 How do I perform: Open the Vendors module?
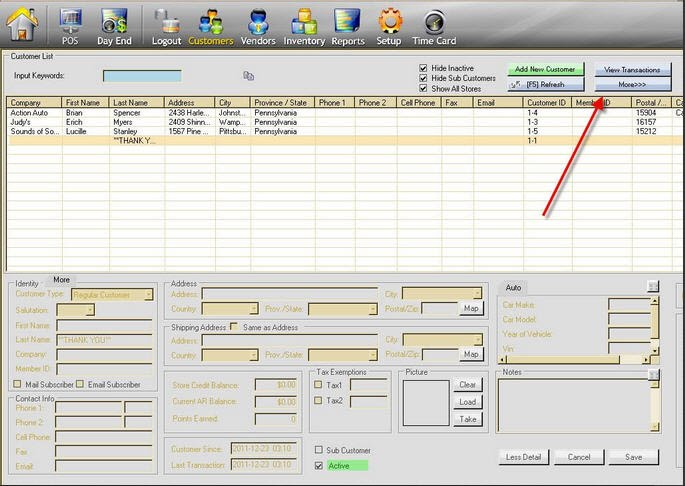pyautogui.click(x=257, y=26)
